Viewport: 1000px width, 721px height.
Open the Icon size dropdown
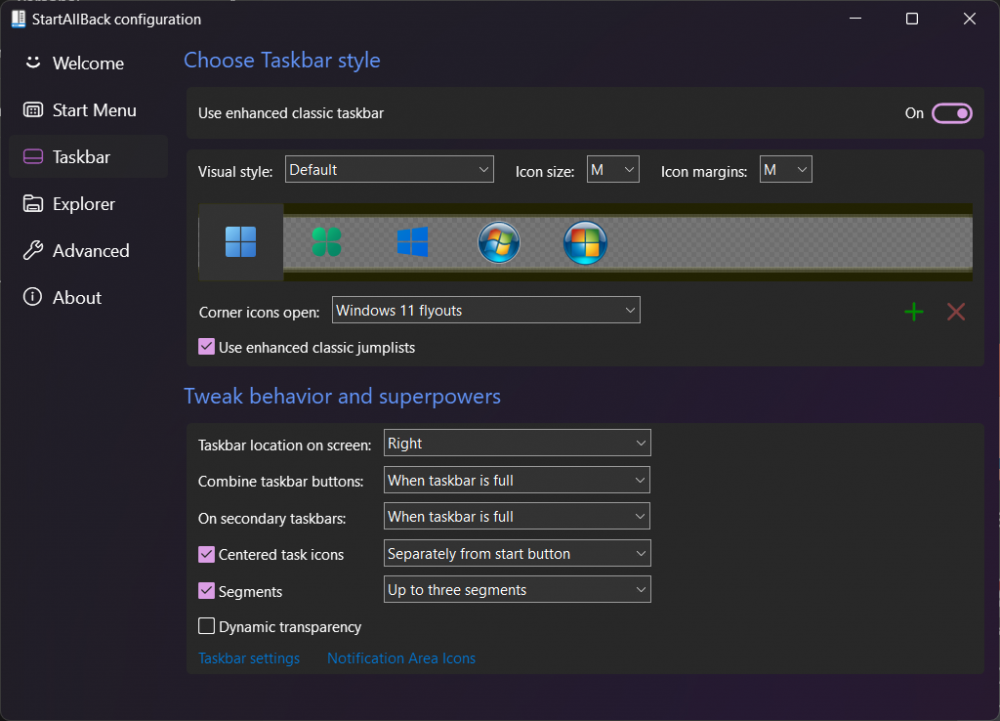pos(612,170)
